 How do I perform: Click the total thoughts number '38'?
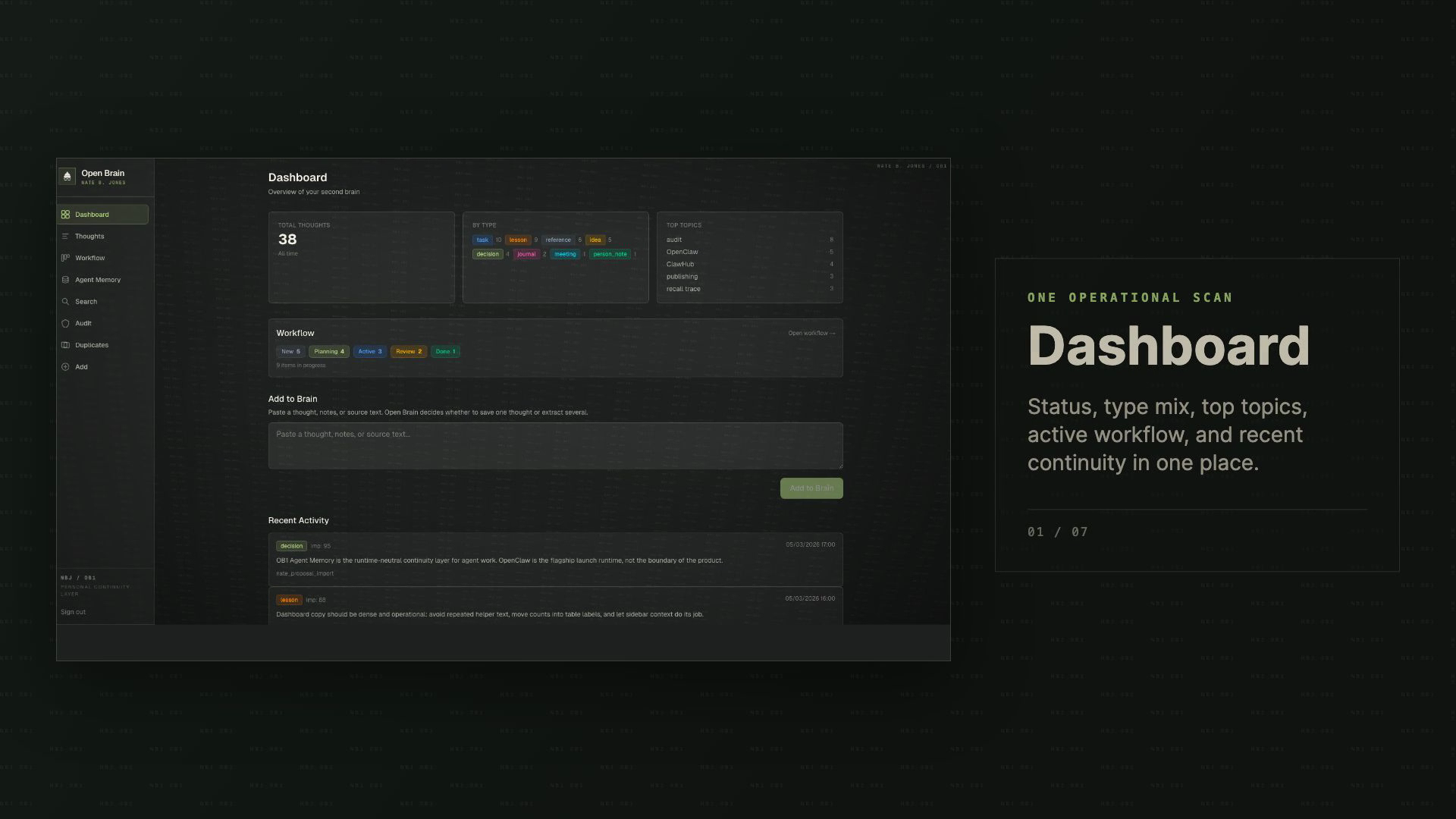(x=287, y=240)
